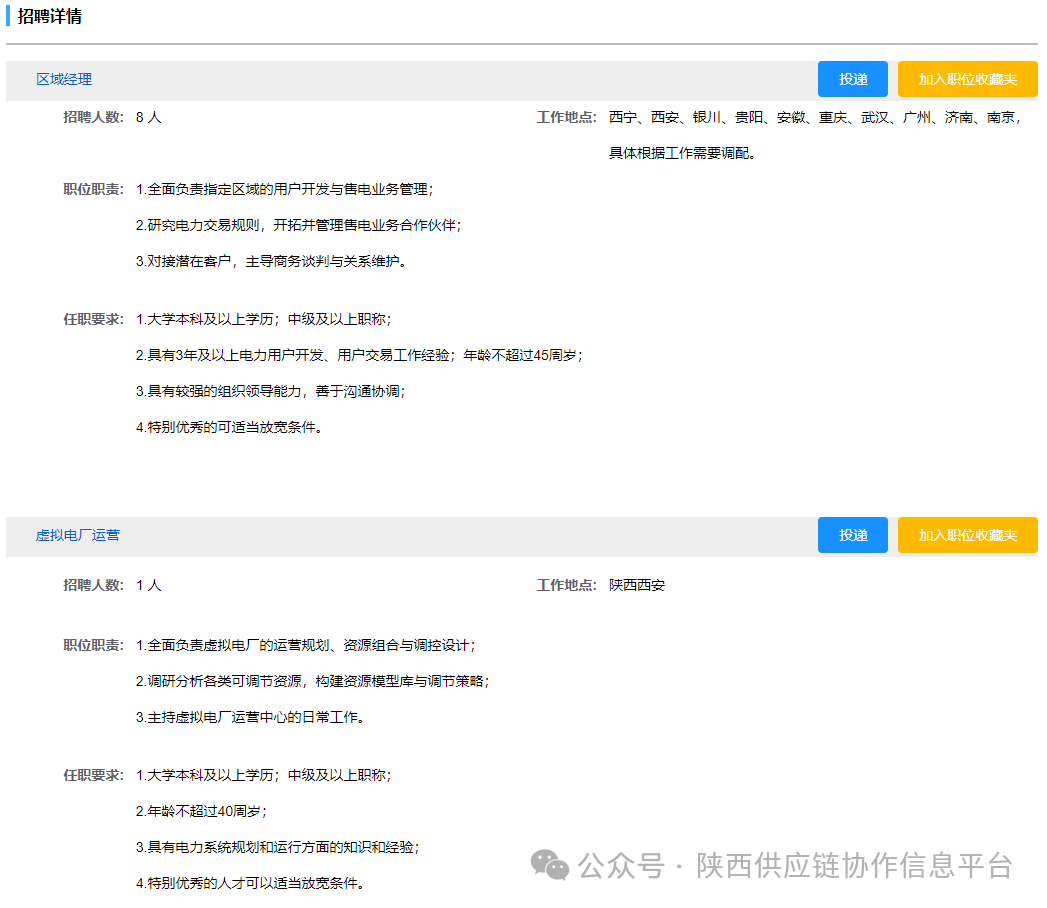Screen dimensions: 1047x908
Task: Click the 任职要求 label in 虚拟电厂运营 section
Action: tap(93, 776)
